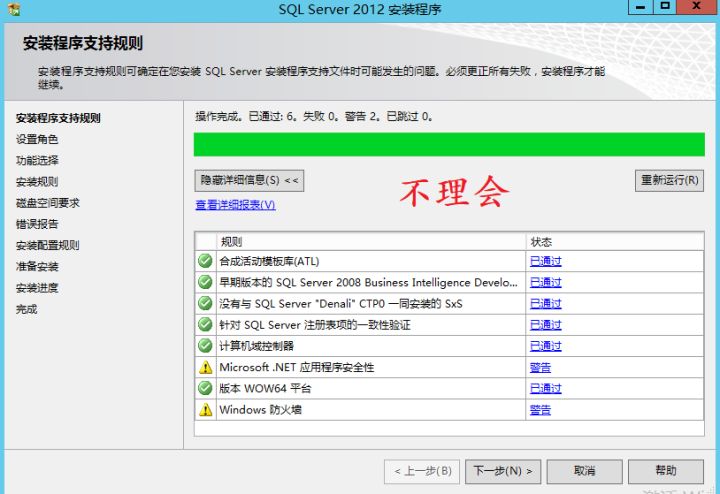Open 已通过 link for 计算机域控制器
Image resolution: width=720 pixels, height=494 pixels.
click(x=546, y=346)
